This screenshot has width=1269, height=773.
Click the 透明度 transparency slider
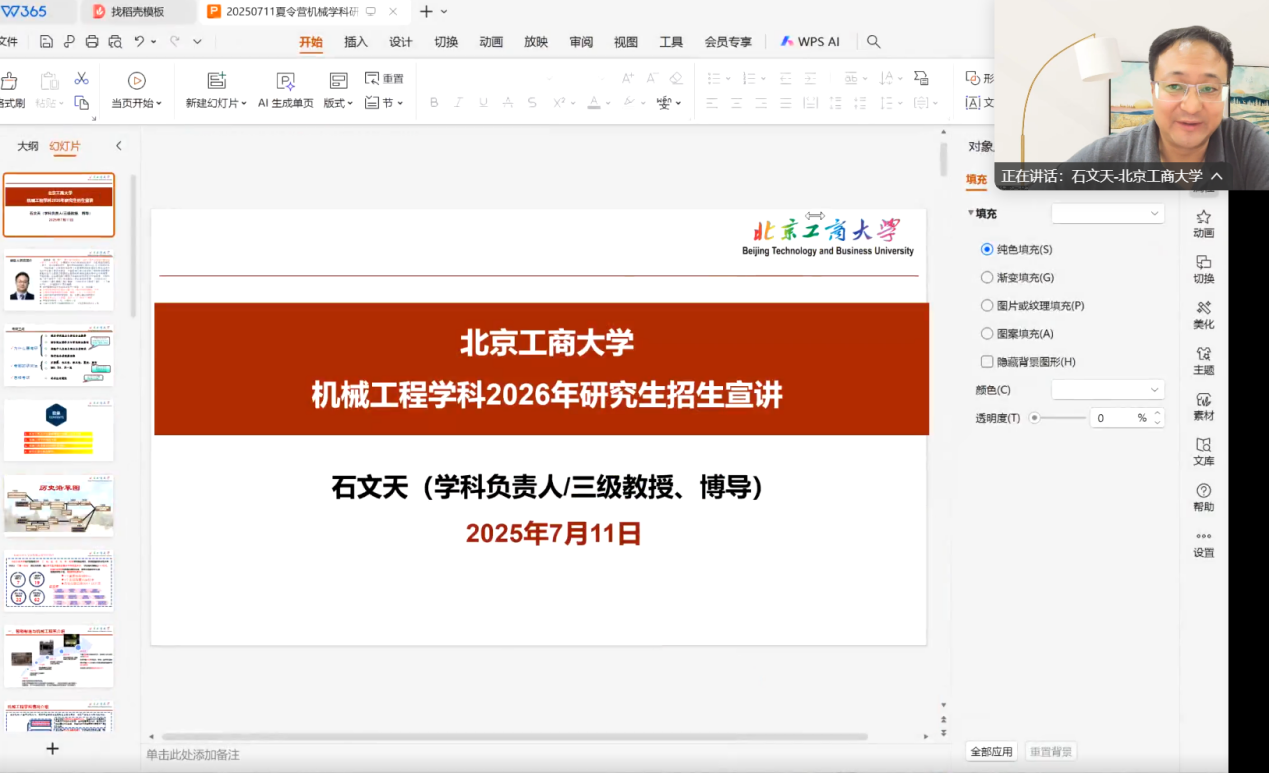[1058, 418]
